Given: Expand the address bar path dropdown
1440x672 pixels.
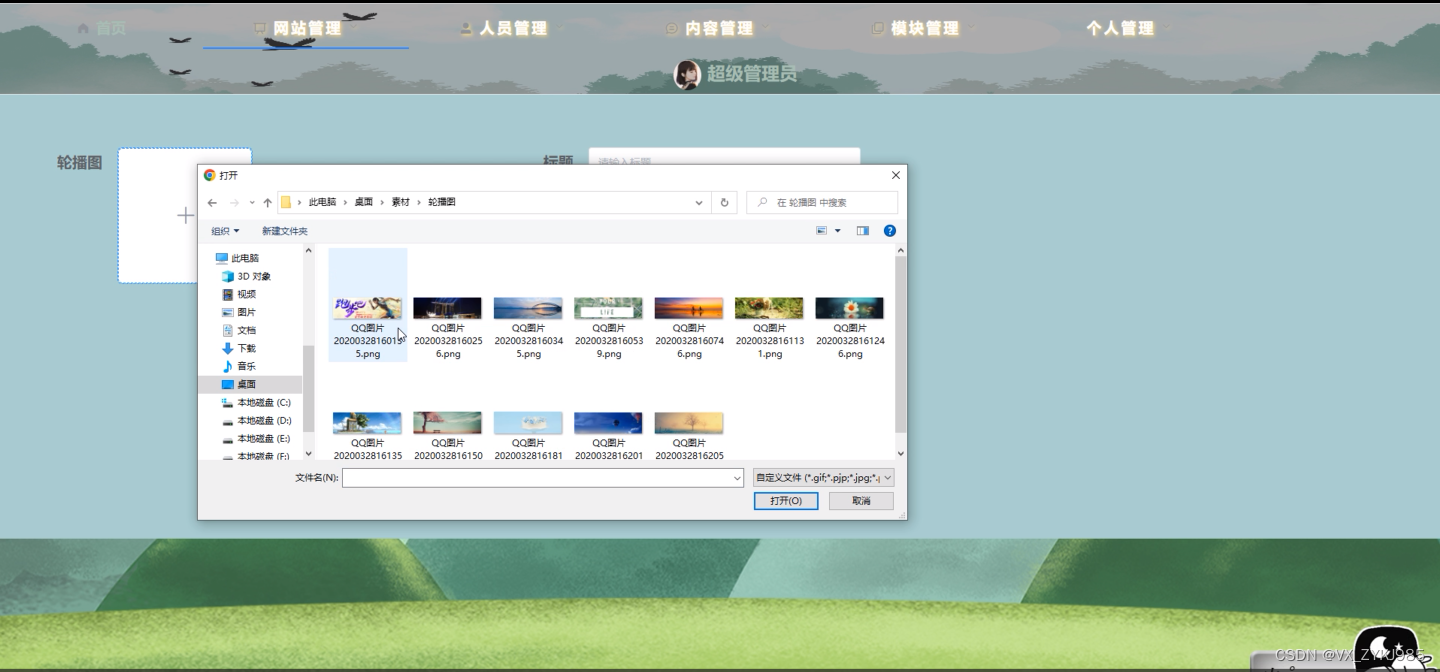Looking at the screenshot, I should [699, 202].
